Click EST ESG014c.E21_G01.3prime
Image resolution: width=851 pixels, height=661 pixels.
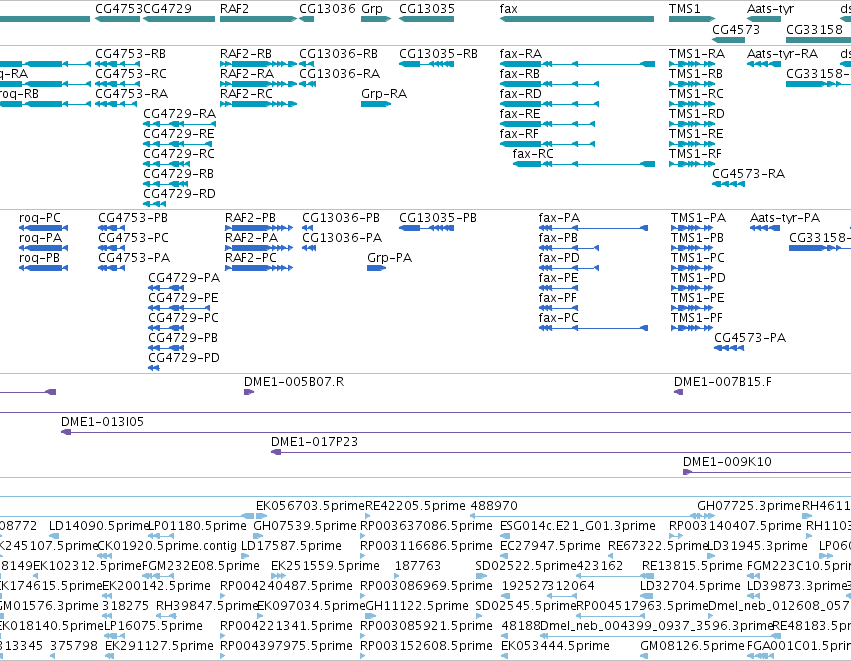click(x=577, y=526)
